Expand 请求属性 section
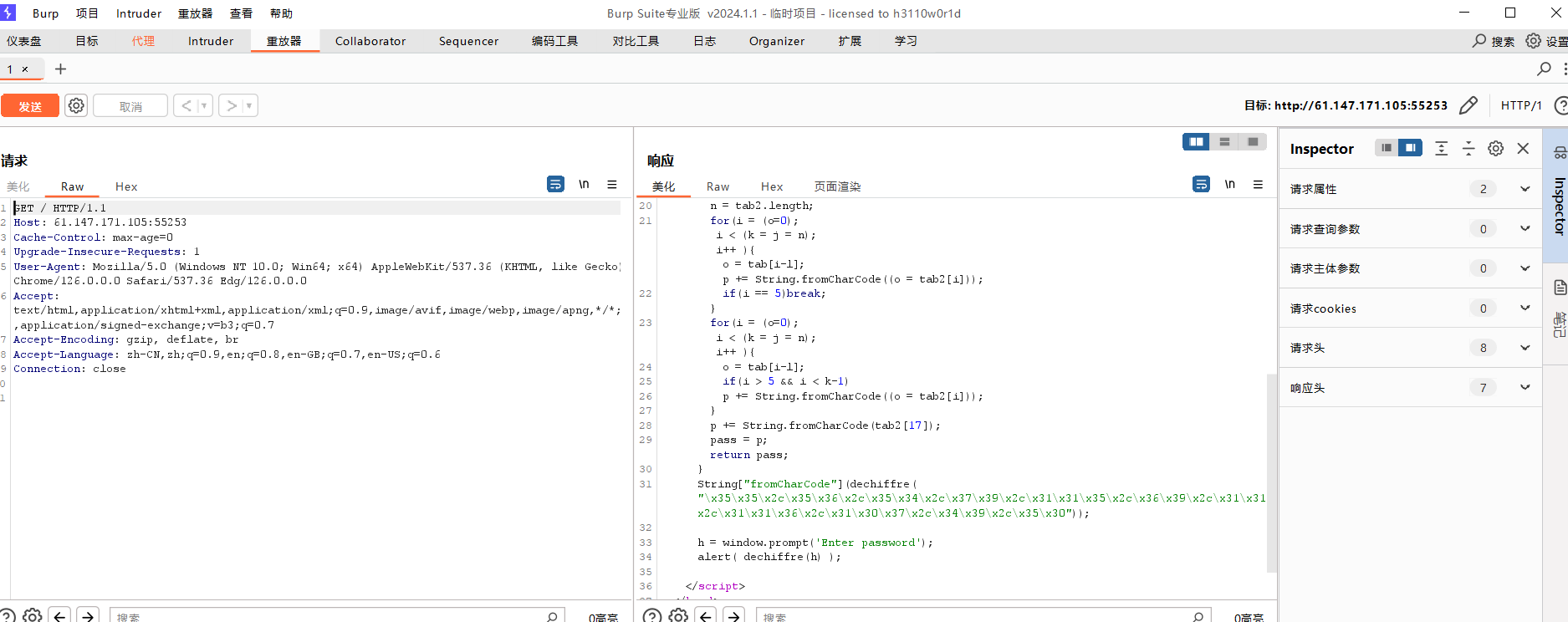The width and height of the screenshot is (1568, 622). click(1410, 189)
